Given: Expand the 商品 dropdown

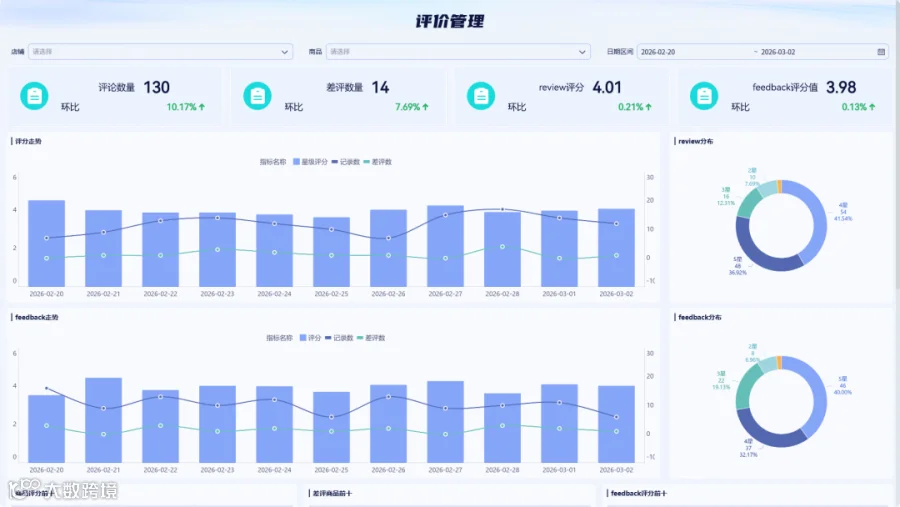Looking at the screenshot, I should (x=458, y=52).
